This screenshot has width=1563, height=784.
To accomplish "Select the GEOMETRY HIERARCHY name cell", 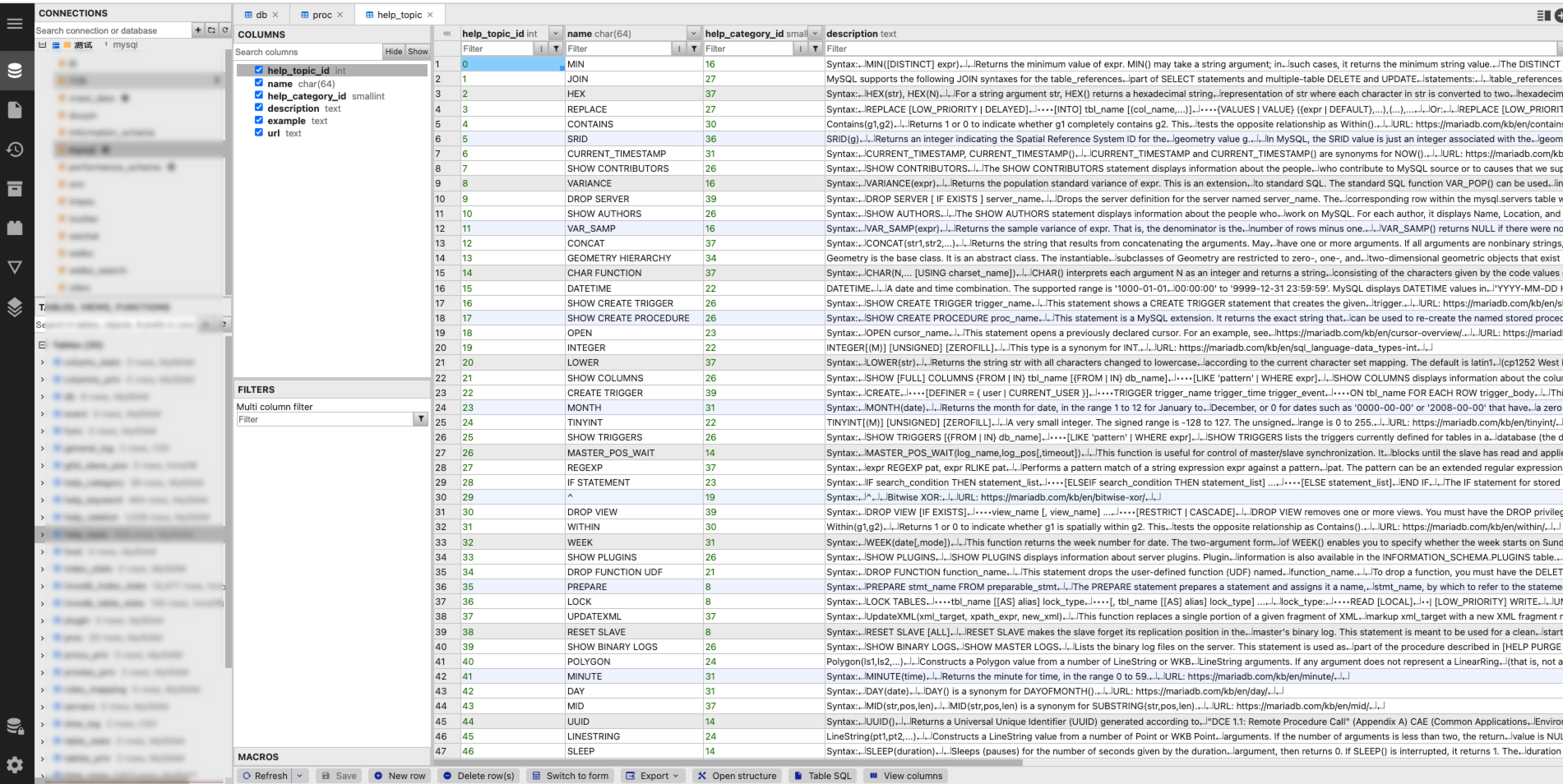I will click(634, 258).
